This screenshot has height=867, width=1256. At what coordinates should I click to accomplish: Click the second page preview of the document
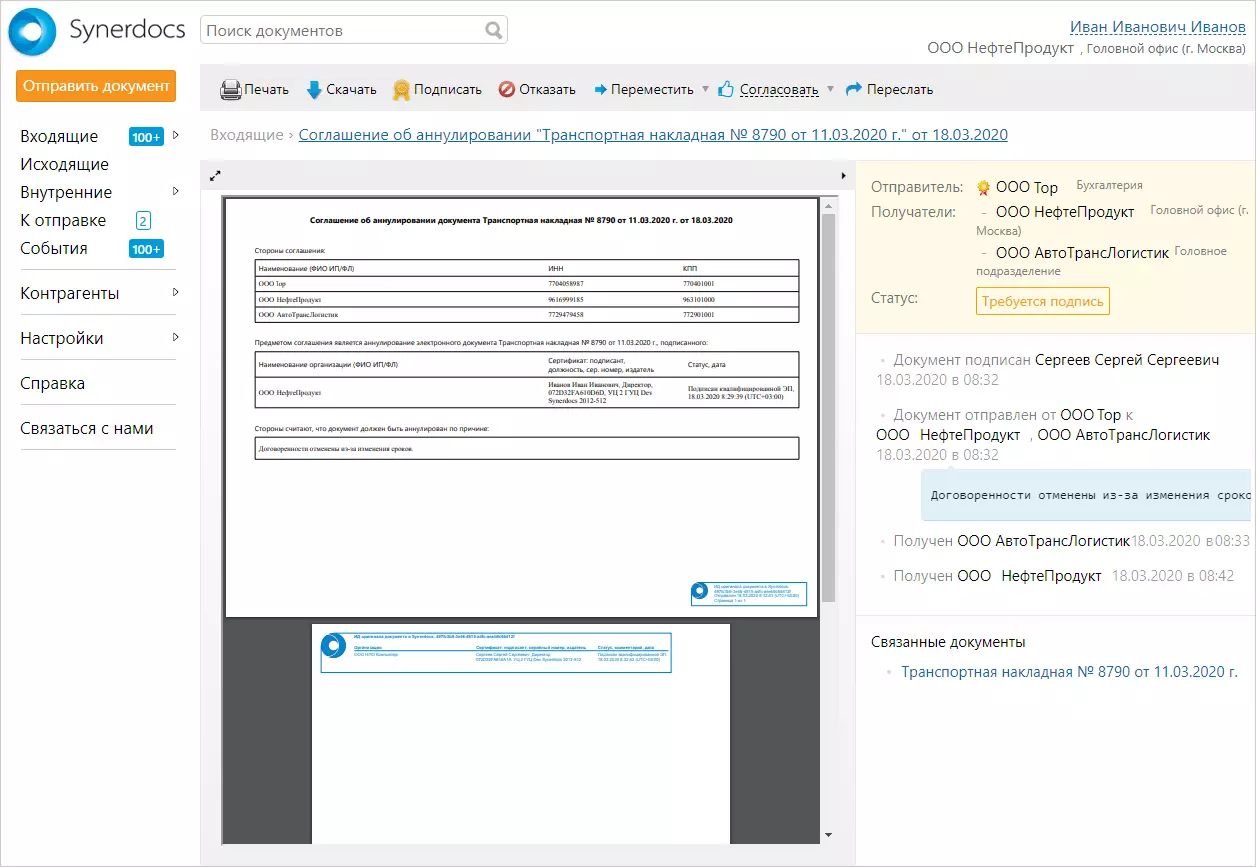[521, 733]
